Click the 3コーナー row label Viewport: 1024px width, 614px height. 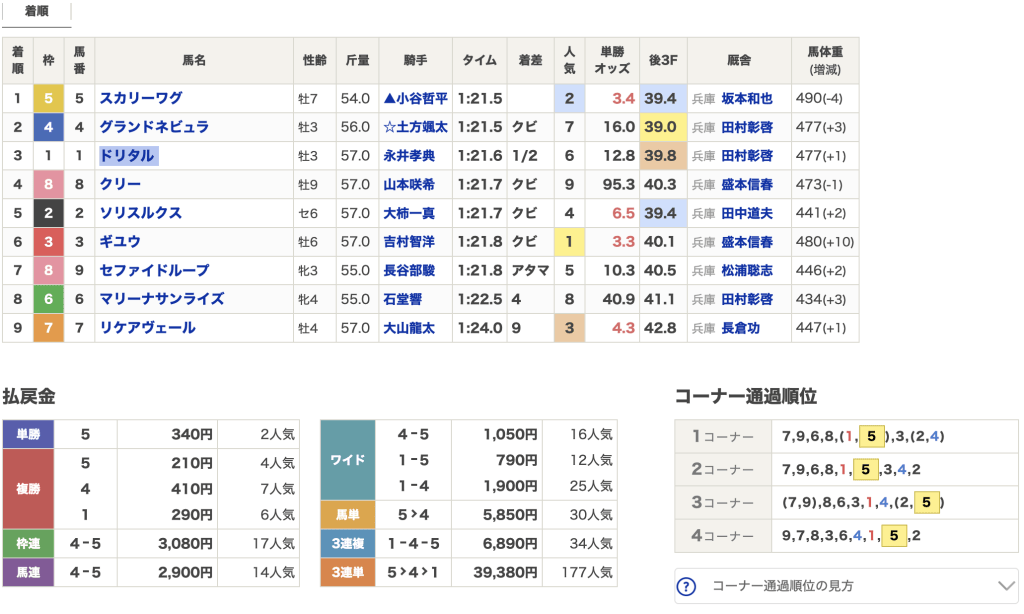point(723,503)
